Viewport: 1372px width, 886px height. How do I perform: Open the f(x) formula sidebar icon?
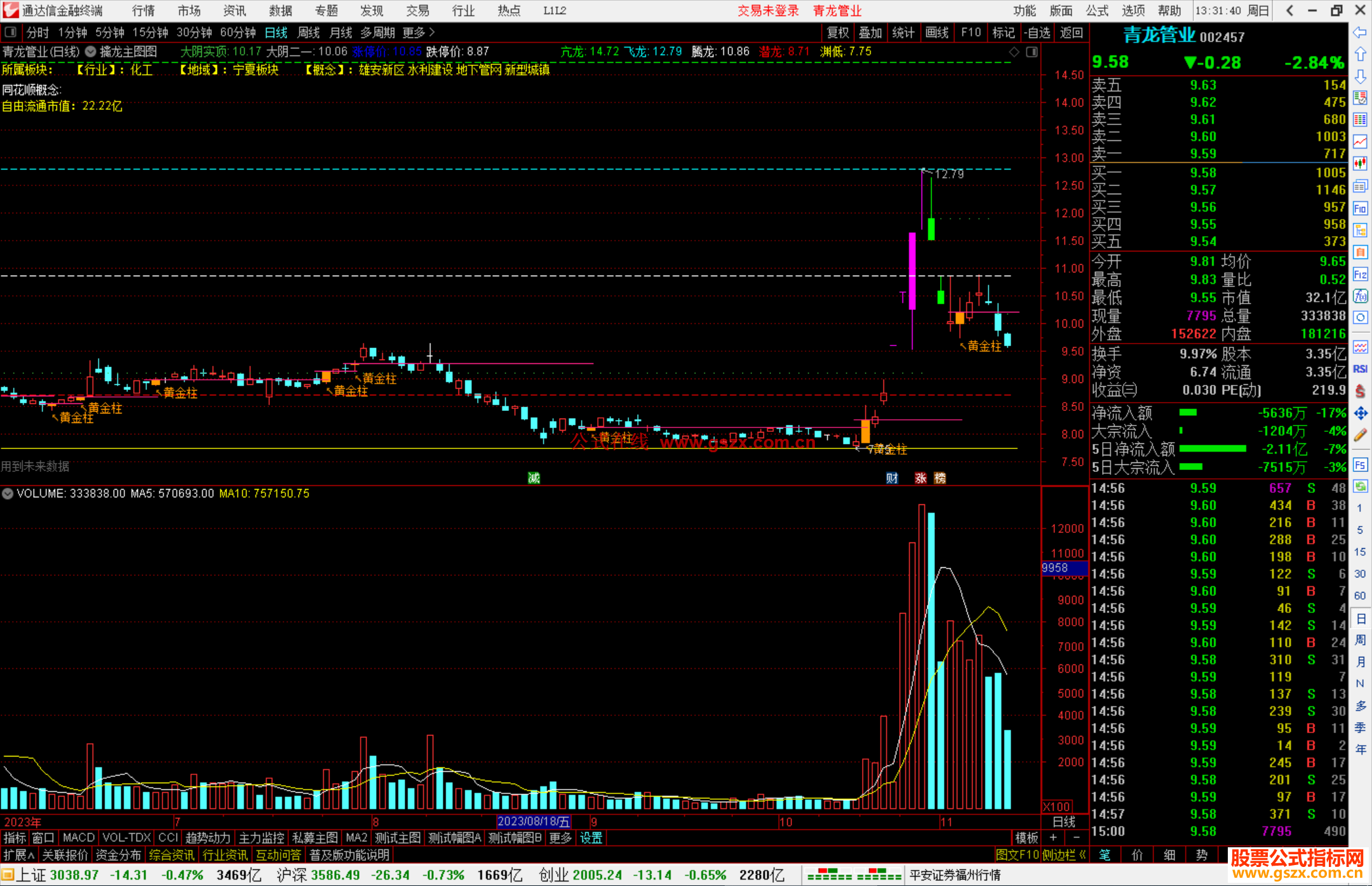pos(1360,297)
